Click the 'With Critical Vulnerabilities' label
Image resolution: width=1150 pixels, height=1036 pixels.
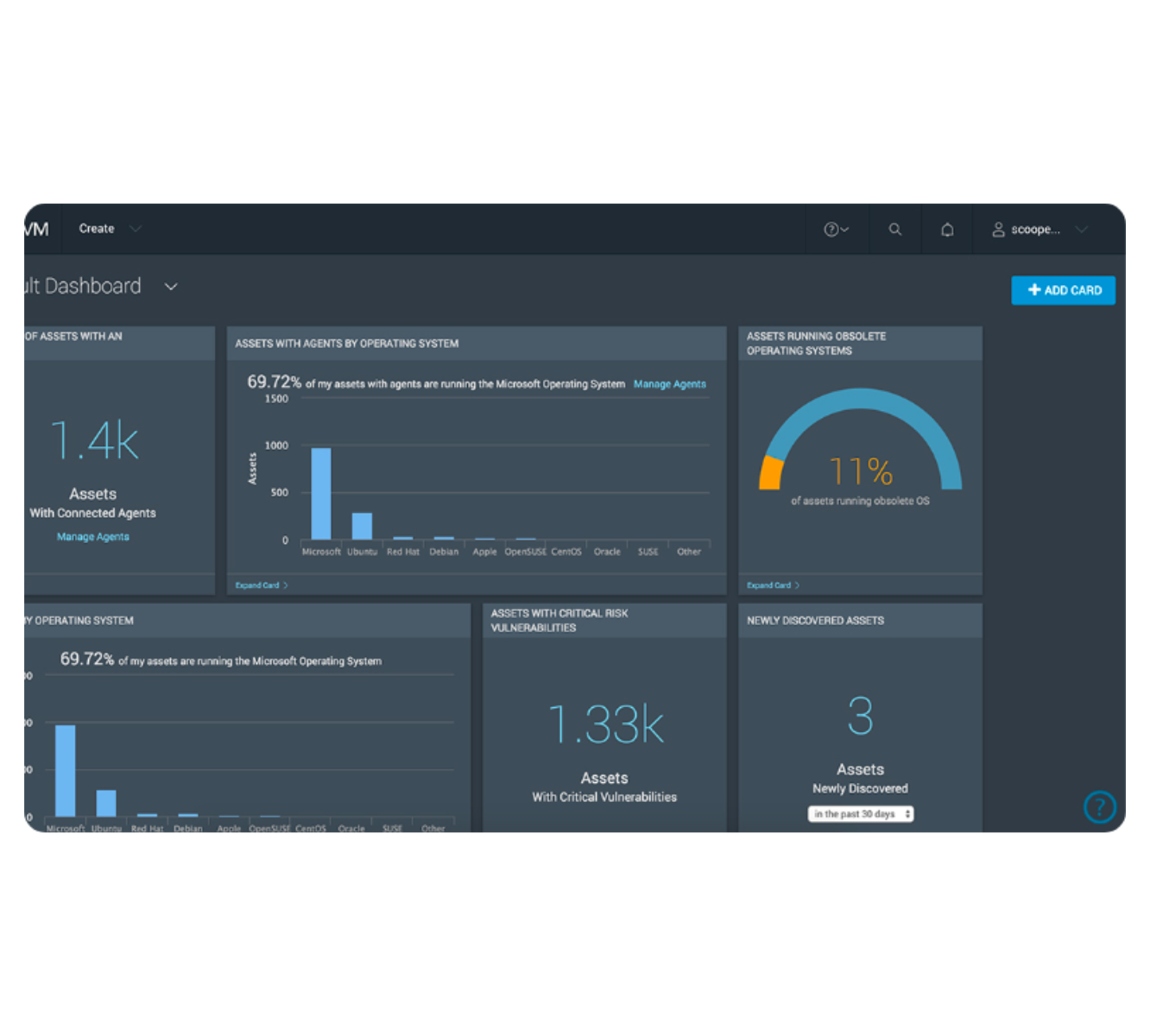(x=604, y=797)
